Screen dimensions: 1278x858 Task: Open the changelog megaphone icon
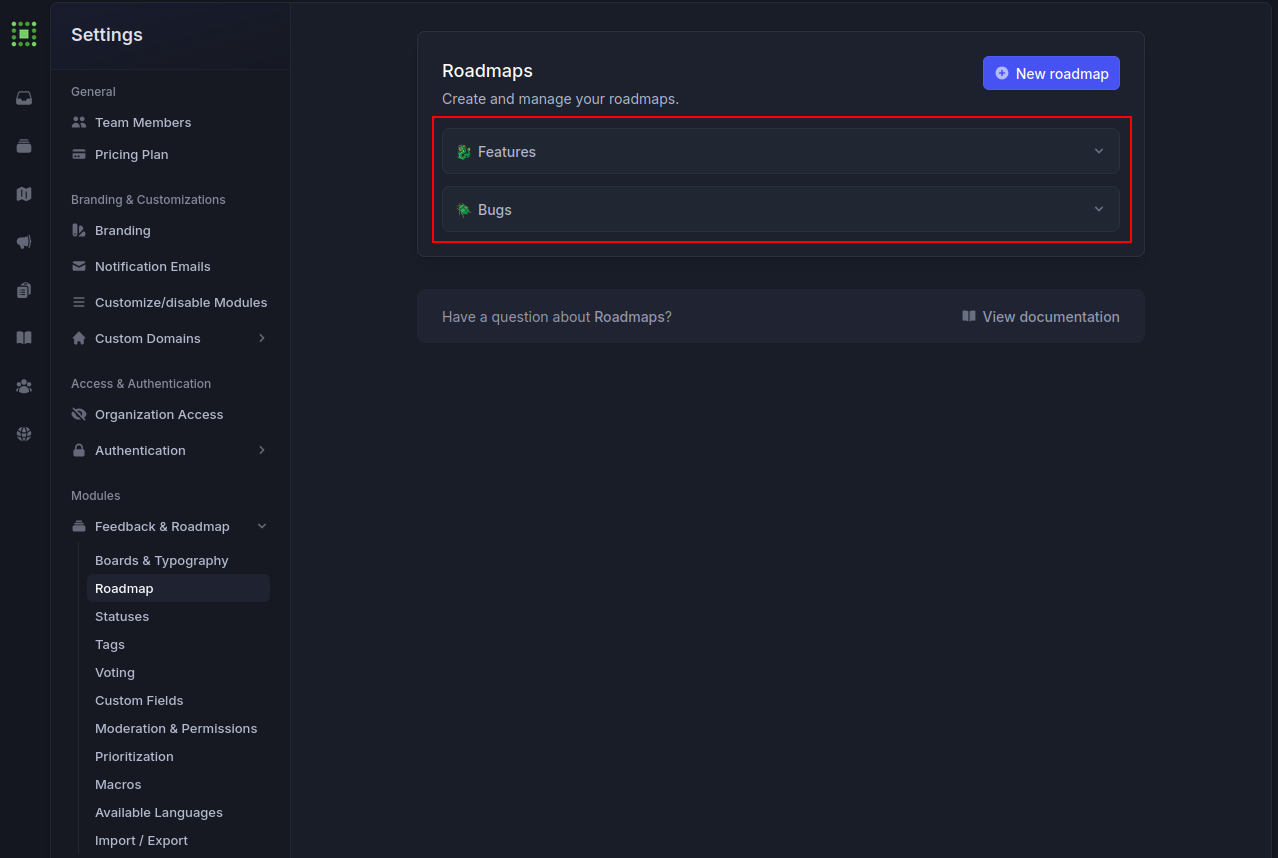(x=24, y=242)
